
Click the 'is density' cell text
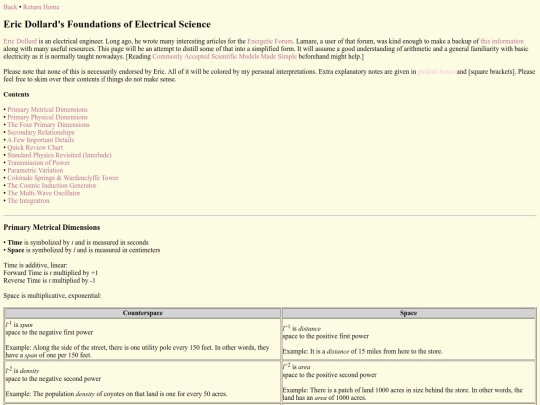click(22, 371)
